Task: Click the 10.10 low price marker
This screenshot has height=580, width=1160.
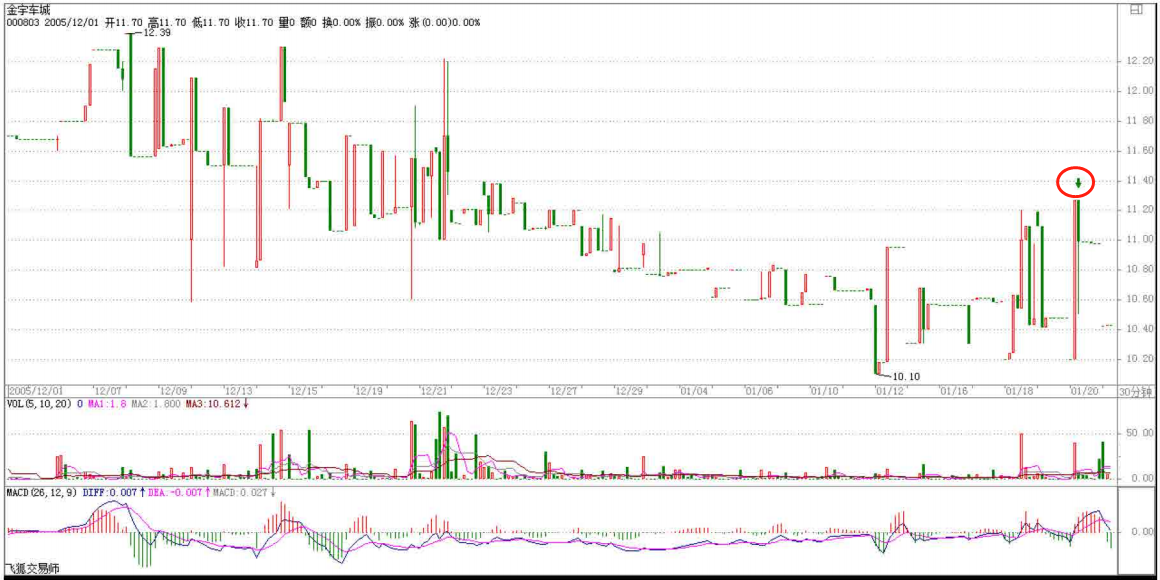Action: (x=905, y=376)
